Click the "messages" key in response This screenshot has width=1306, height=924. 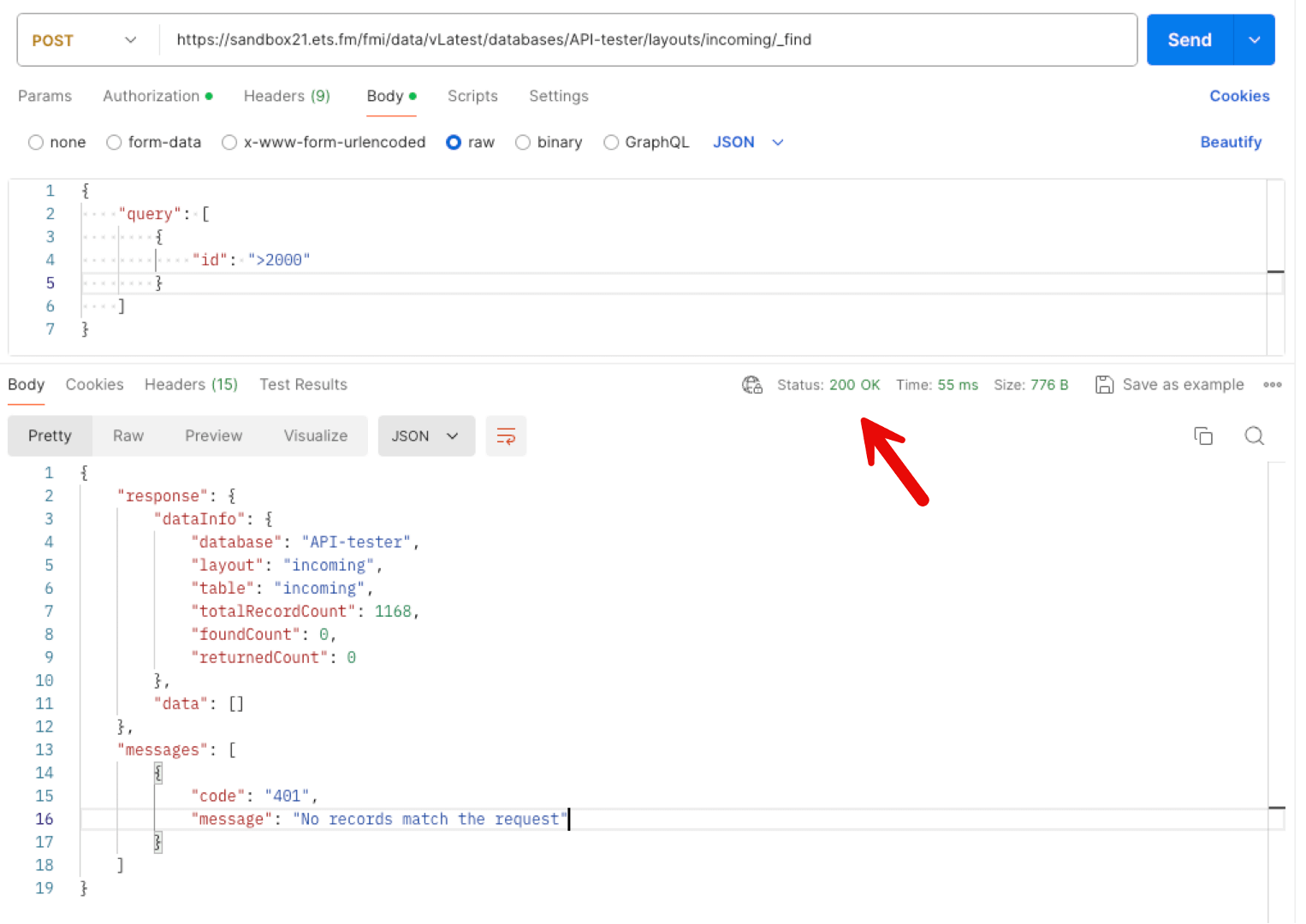coord(162,750)
